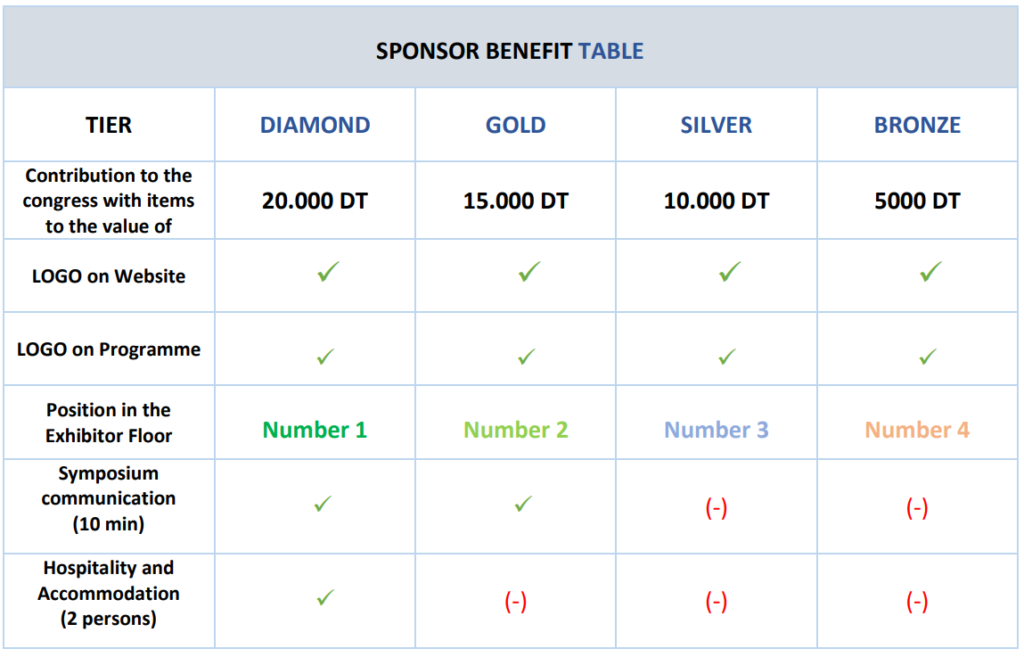Select the GOLD tier column header

(x=516, y=125)
